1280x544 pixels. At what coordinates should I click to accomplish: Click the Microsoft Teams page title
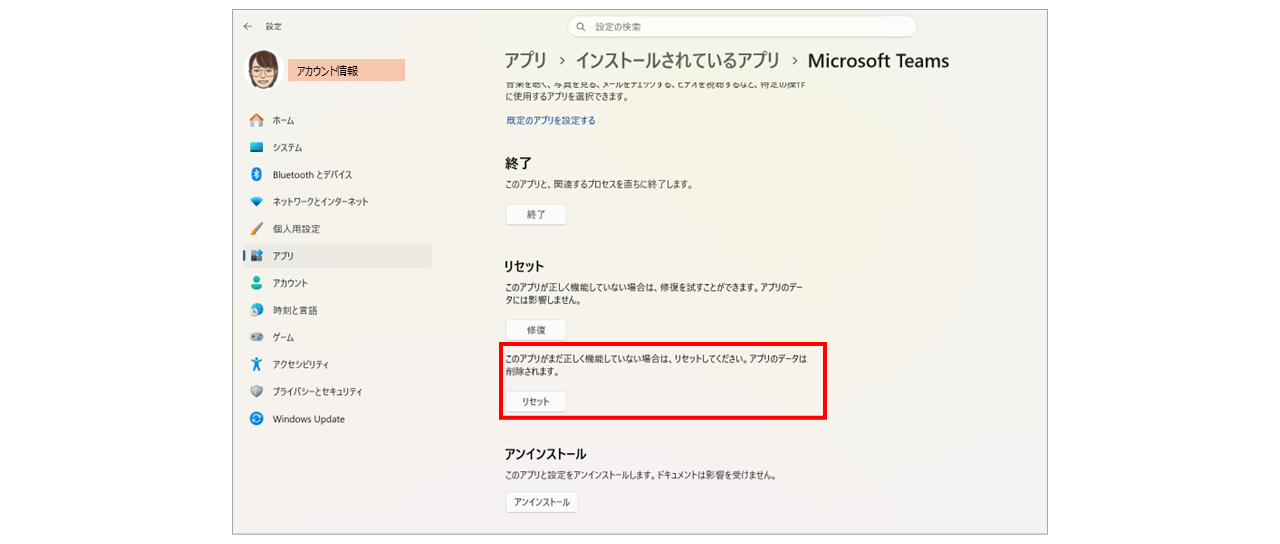[878, 61]
